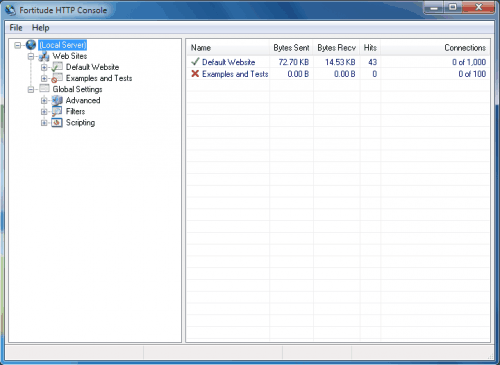500x365 pixels.
Task: Click the Local Server globe icon
Action: (31, 45)
